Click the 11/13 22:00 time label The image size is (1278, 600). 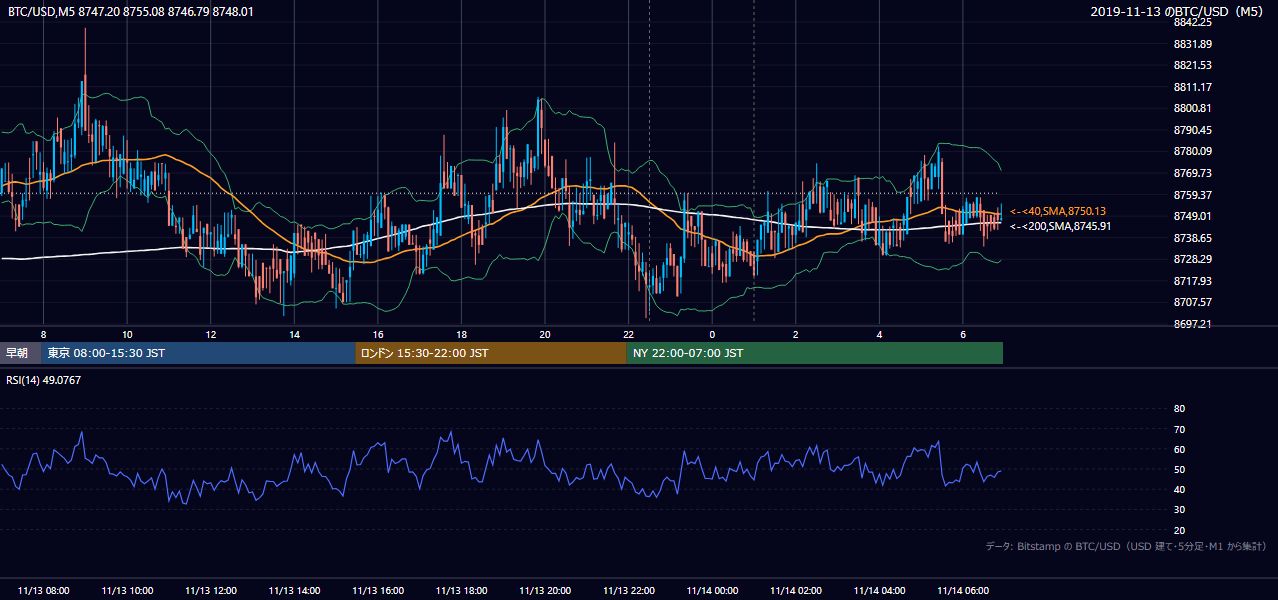628,591
